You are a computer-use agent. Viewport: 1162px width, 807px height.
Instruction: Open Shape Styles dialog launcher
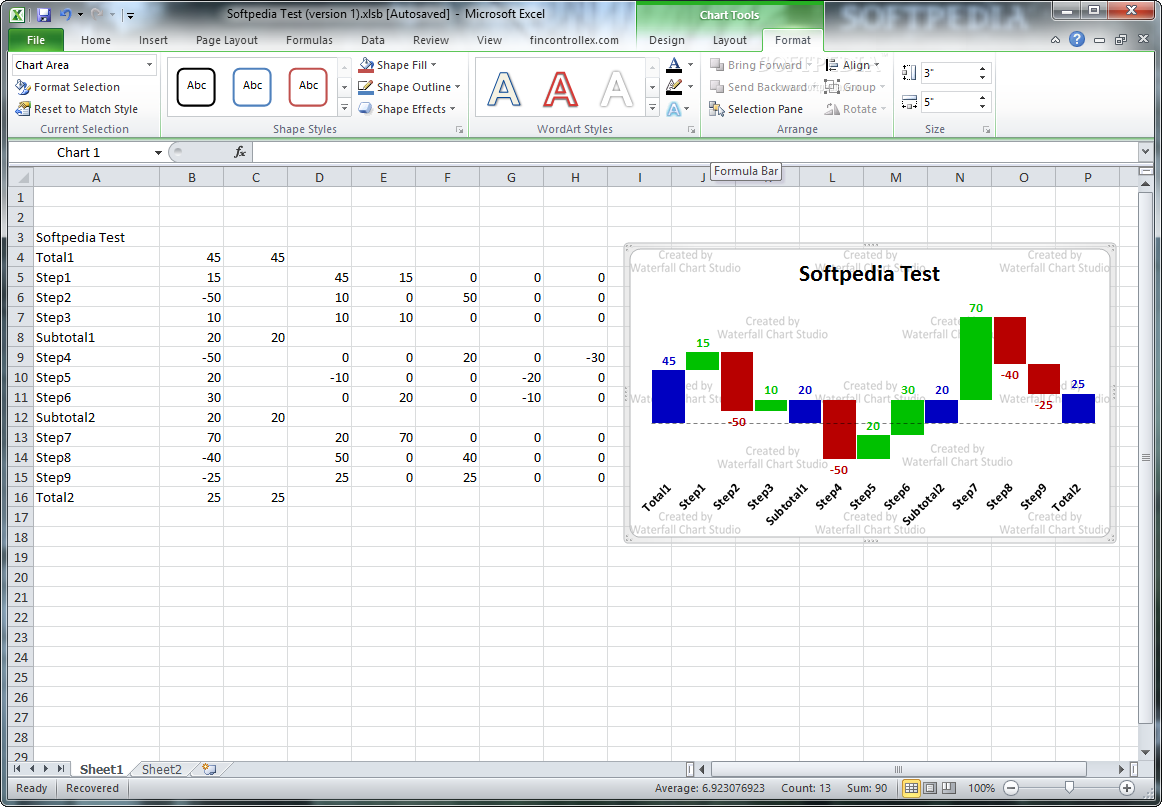[459, 130]
